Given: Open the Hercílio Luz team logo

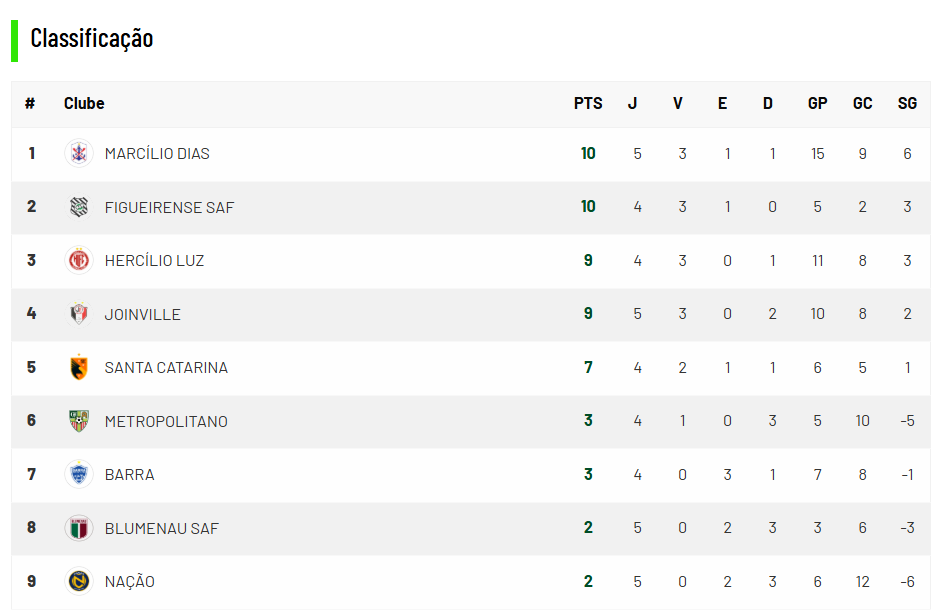Looking at the screenshot, I should click(79, 260).
